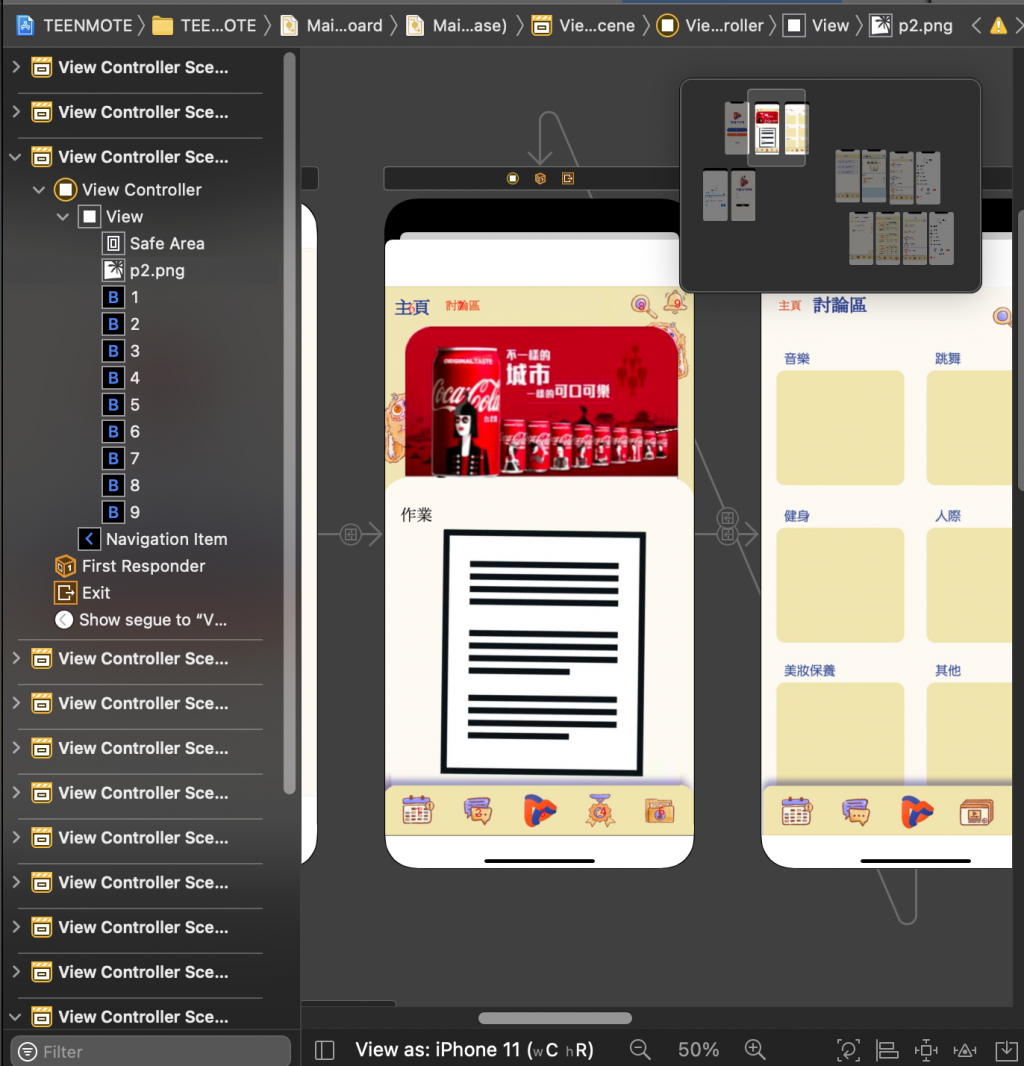Collapse the View Controller tree node

(39, 190)
